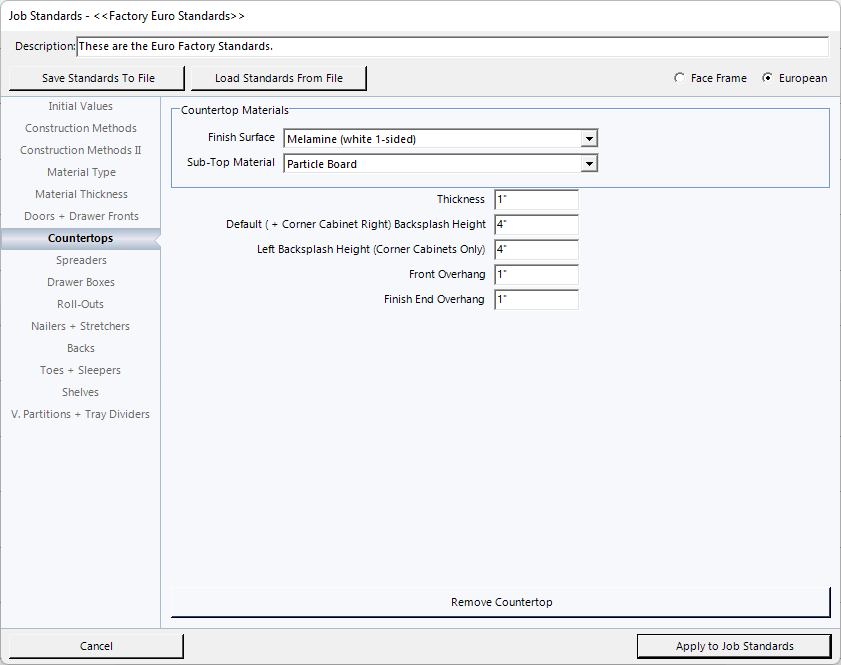Click the Description text field
Viewport: 841px width, 665px height.
451,47
